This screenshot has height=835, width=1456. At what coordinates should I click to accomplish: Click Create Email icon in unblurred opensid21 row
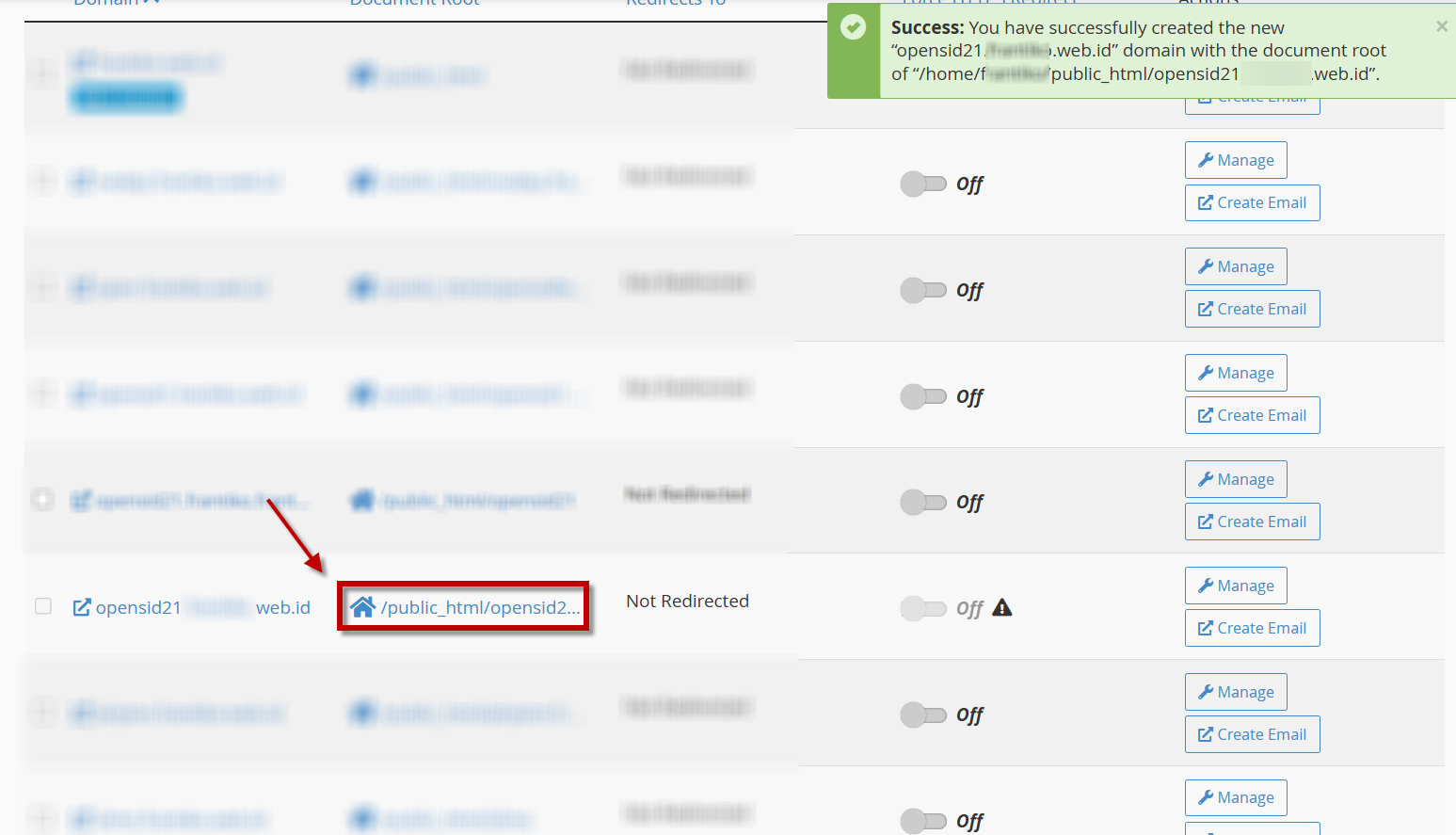(x=1205, y=628)
